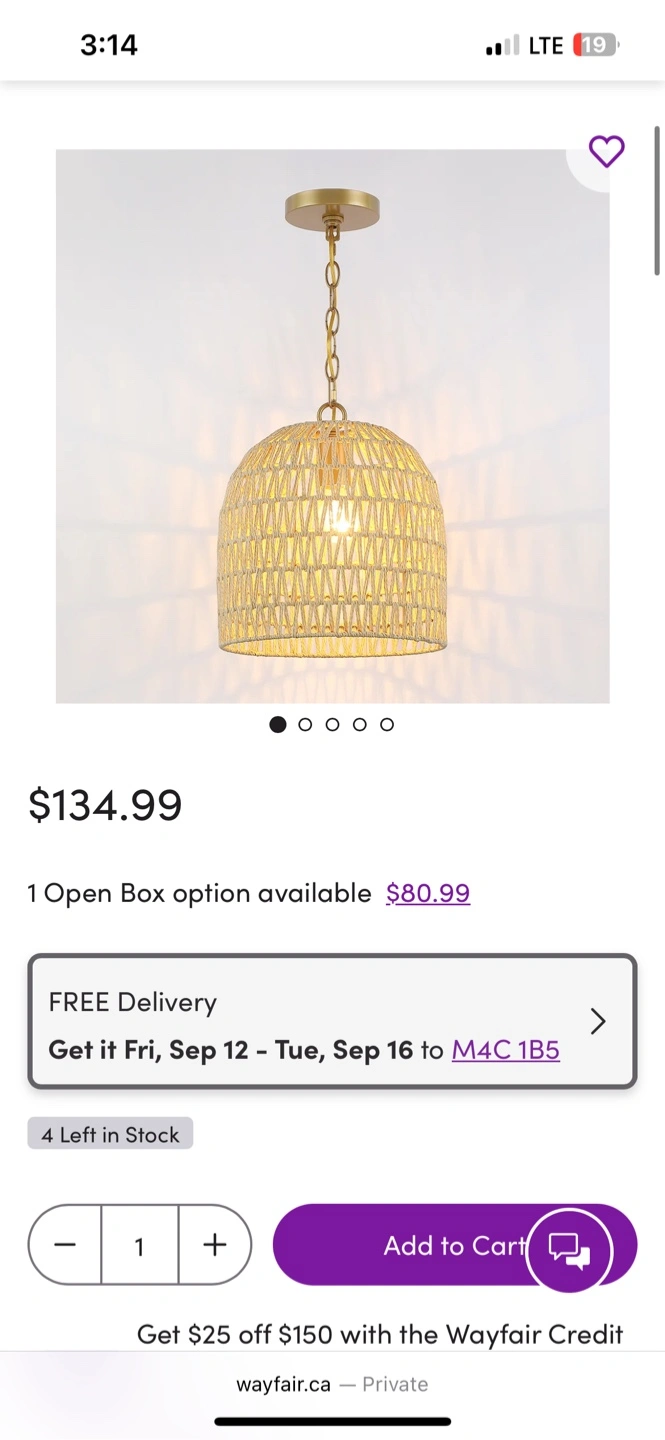Tap the battery indicator in status bar

596,45
